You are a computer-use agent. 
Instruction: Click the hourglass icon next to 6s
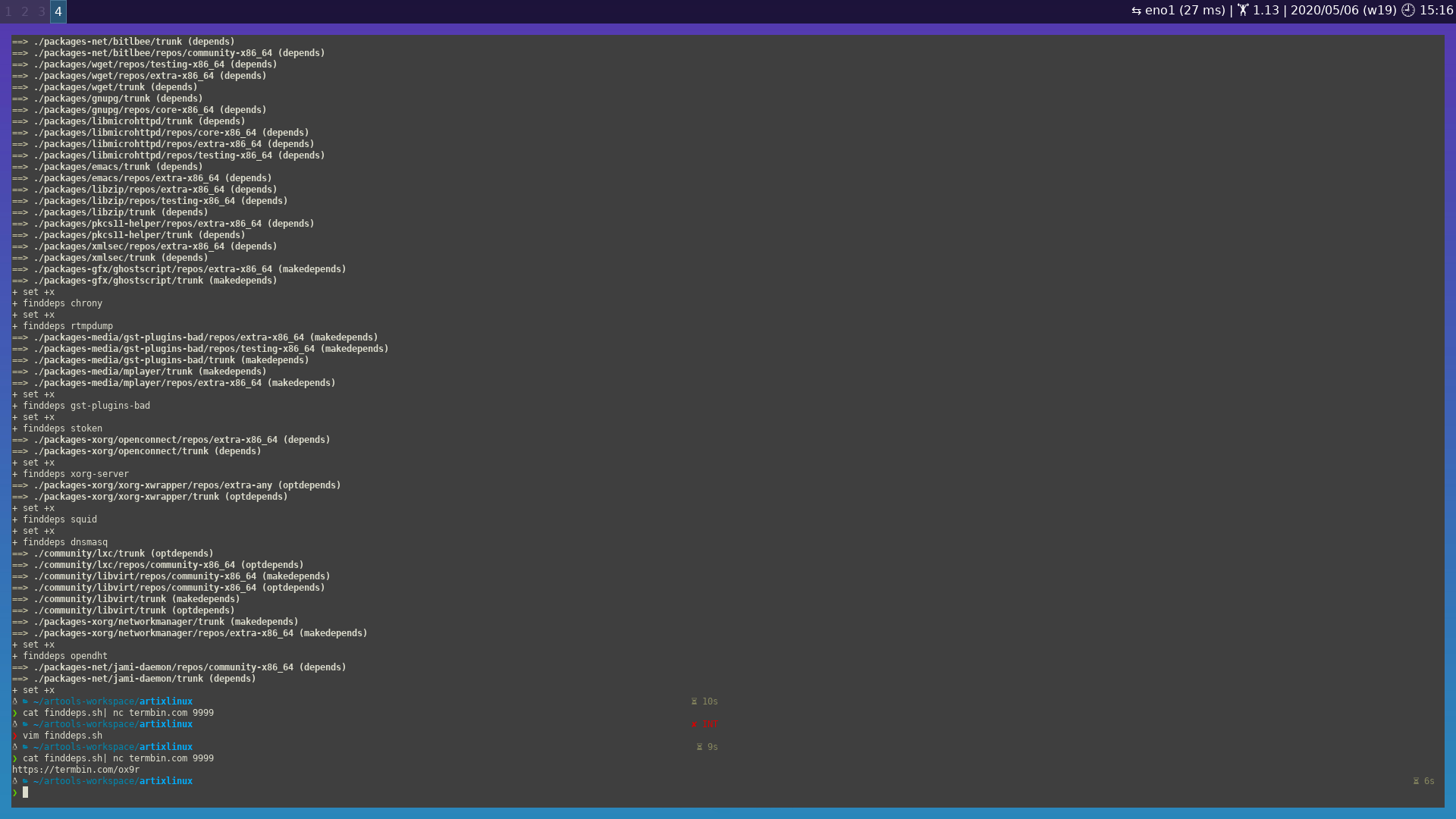(x=1416, y=781)
